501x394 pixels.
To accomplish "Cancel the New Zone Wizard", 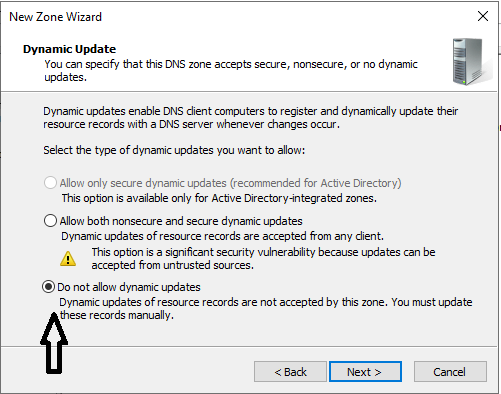I will pyautogui.click(x=450, y=372).
